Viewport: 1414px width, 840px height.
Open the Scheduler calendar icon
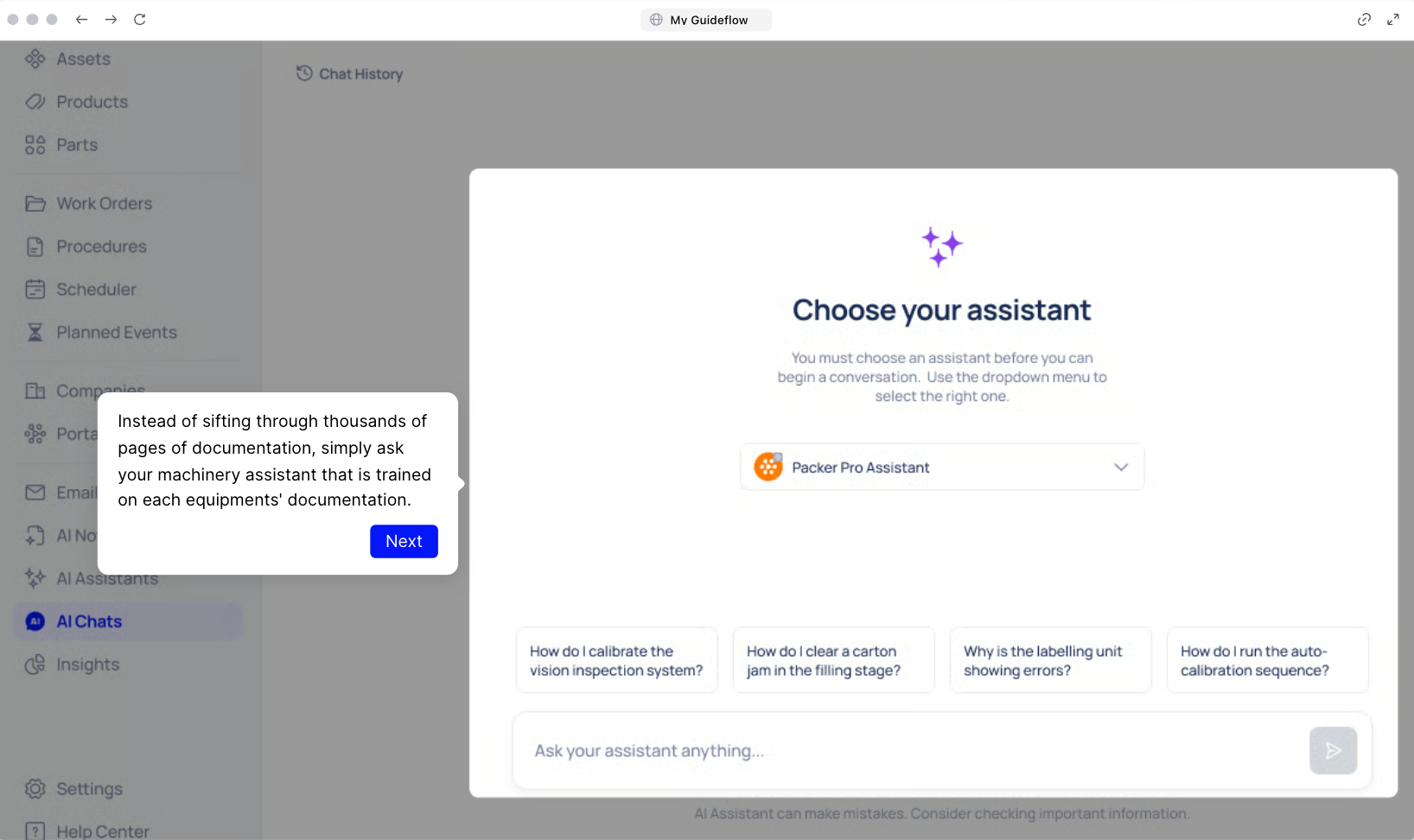coord(35,290)
